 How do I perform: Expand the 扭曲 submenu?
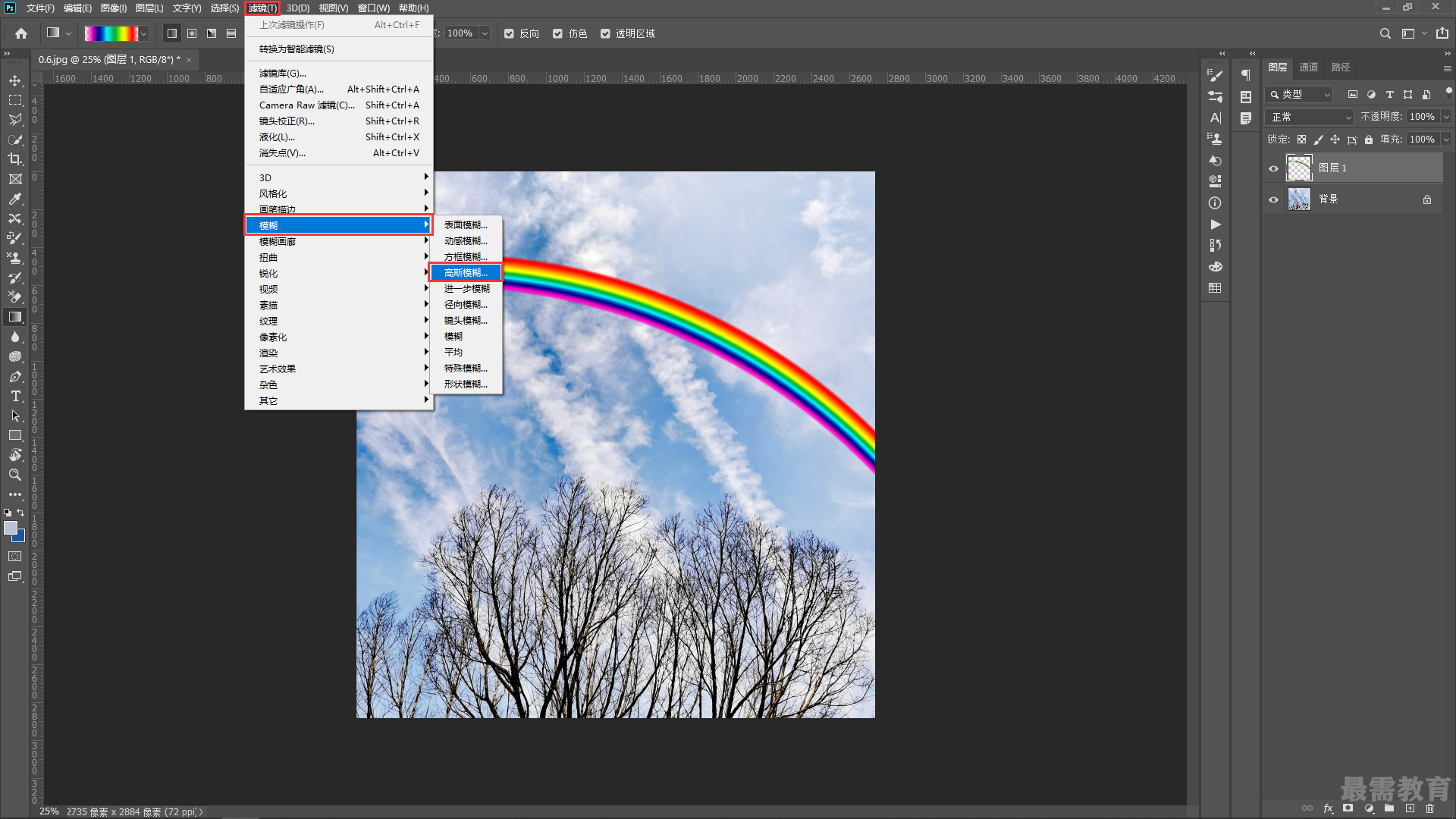point(338,258)
